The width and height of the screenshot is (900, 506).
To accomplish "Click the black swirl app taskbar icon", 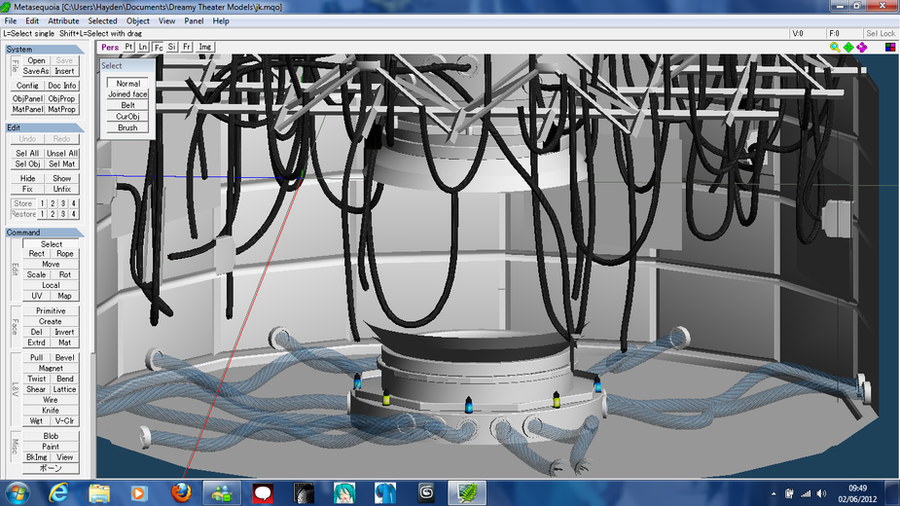I will (426, 493).
